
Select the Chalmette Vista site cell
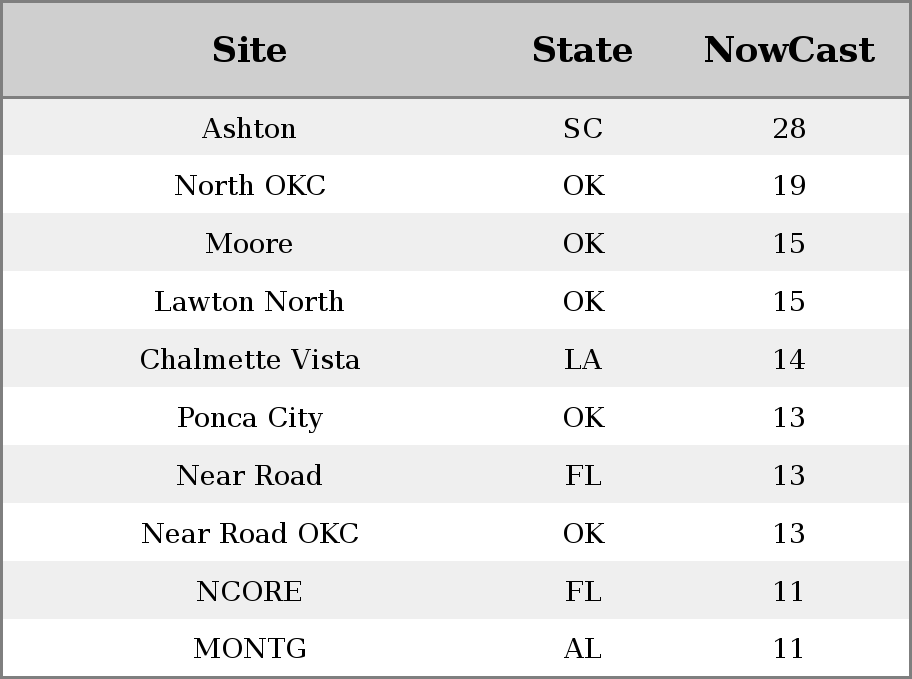pyautogui.click(x=250, y=359)
